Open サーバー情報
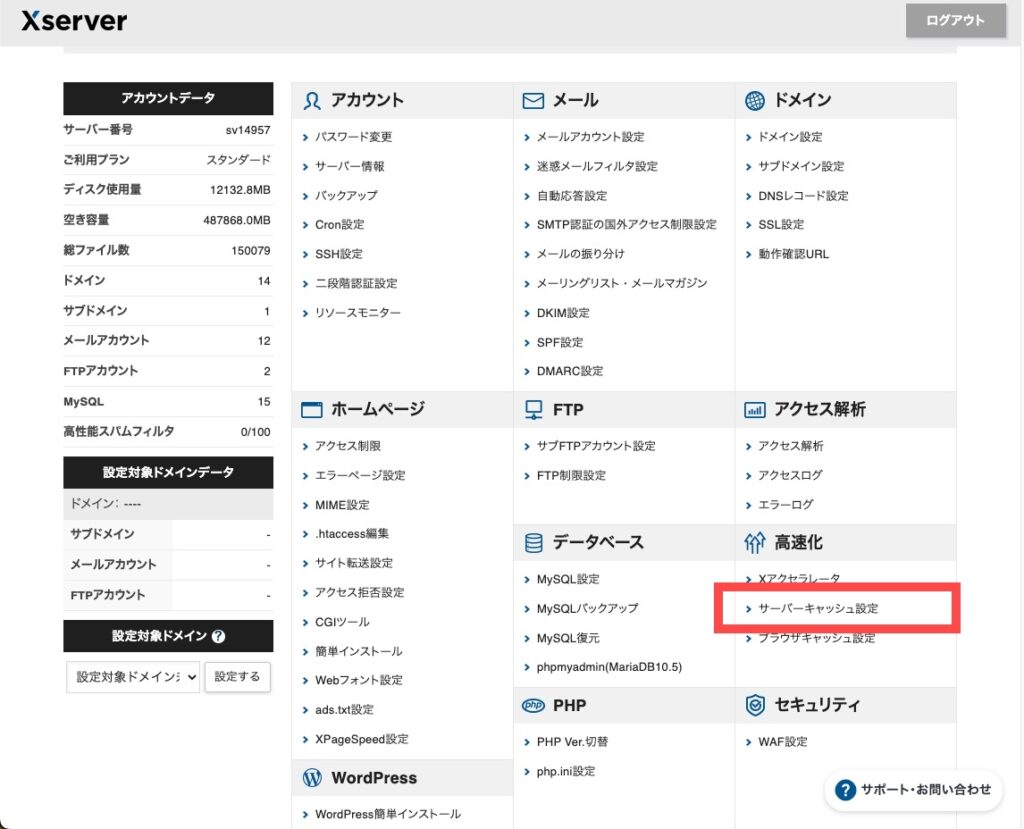The height and width of the screenshot is (829, 1024). pyautogui.click(x=349, y=166)
